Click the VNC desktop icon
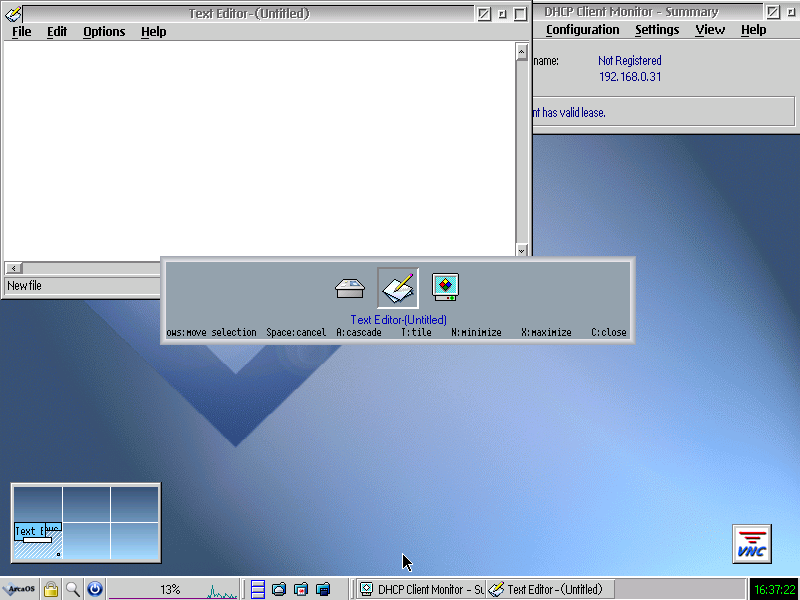800x600 pixels. [751, 543]
